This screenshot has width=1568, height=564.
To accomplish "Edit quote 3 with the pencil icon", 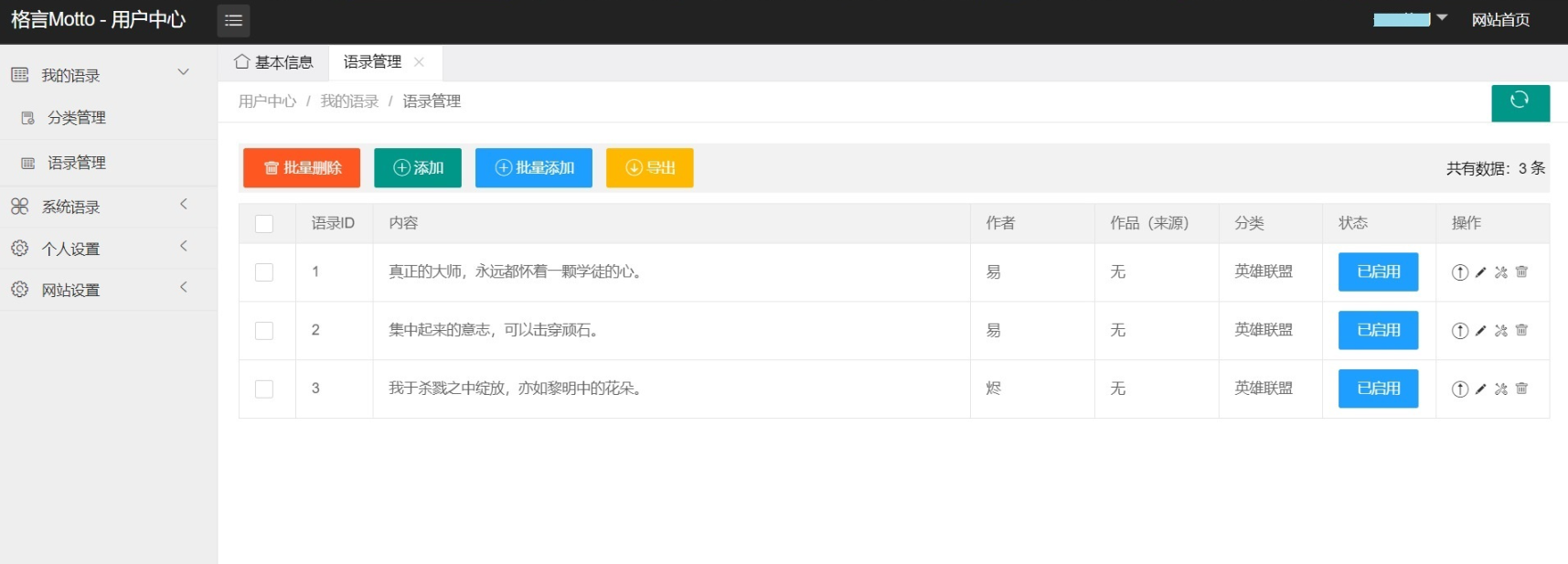I will (x=1480, y=388).
